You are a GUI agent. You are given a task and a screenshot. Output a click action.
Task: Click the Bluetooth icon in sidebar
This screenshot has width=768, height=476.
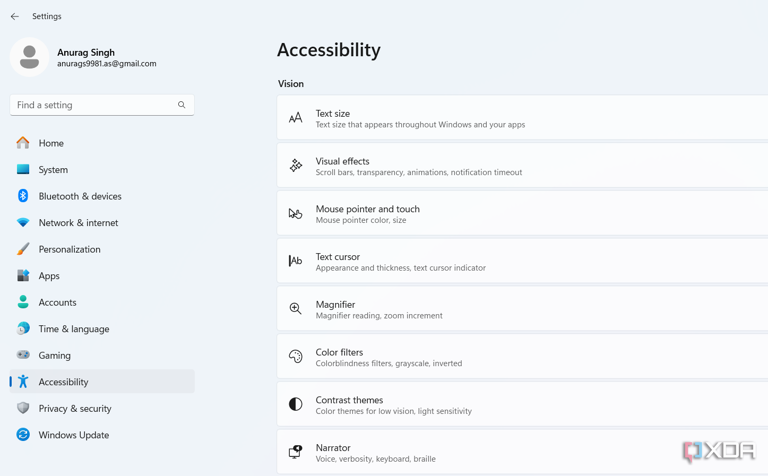coord(23,196)
